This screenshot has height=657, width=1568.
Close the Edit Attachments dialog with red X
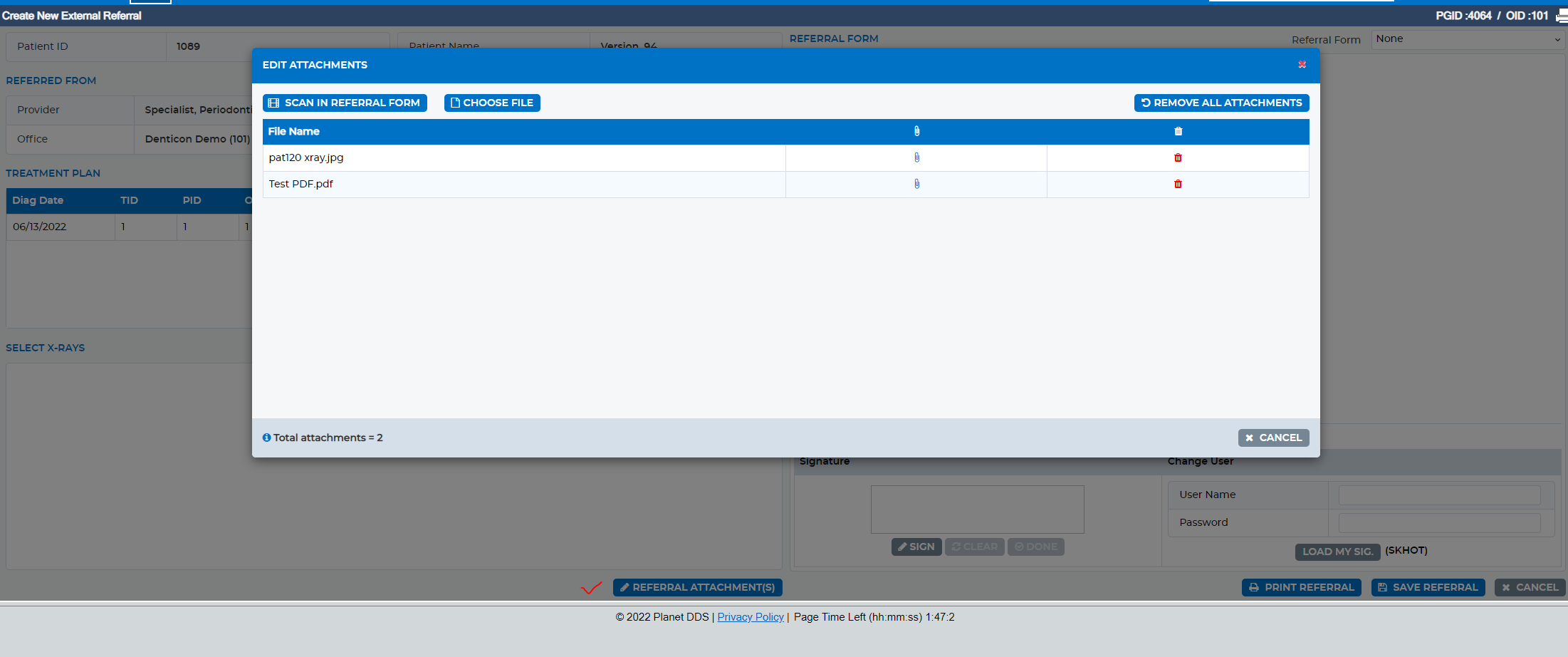(1302, 65)
